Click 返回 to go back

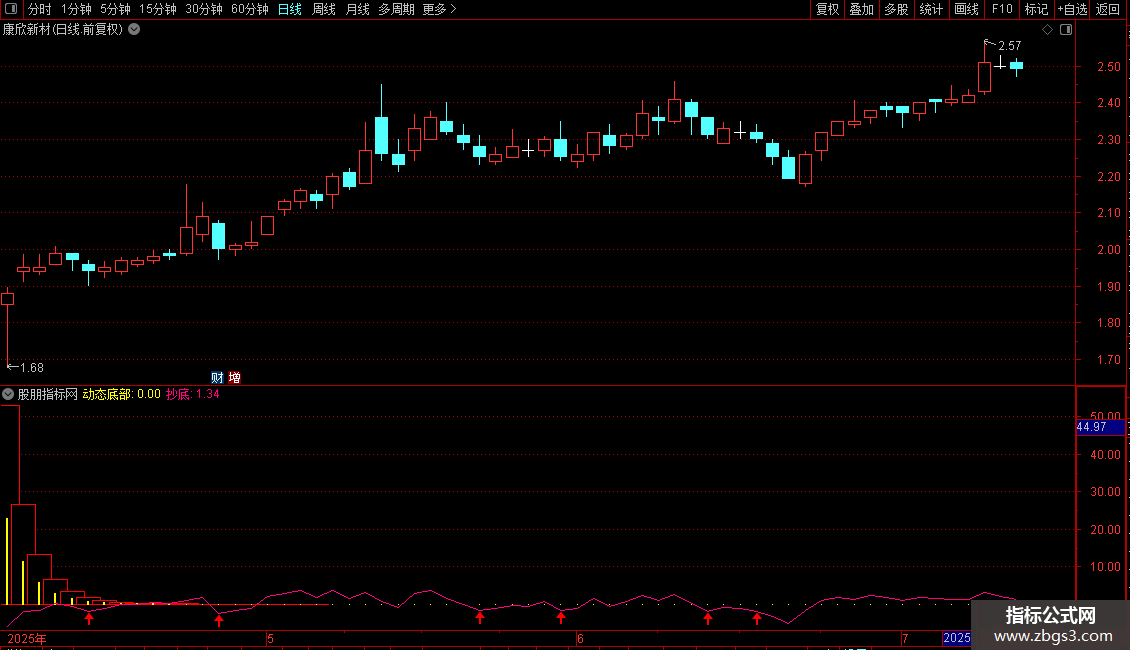(1108, 9)
